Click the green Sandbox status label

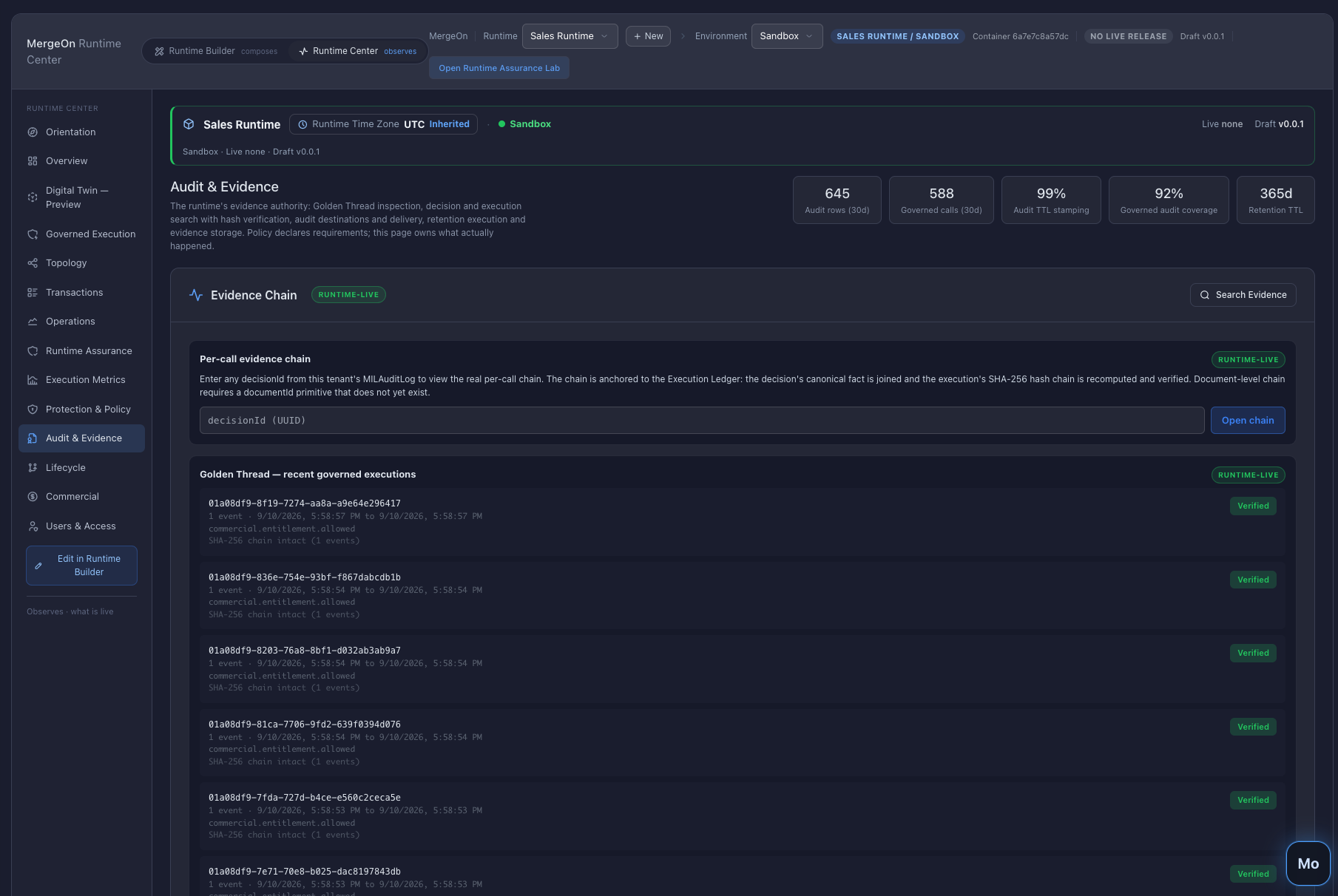coord(524,124)
